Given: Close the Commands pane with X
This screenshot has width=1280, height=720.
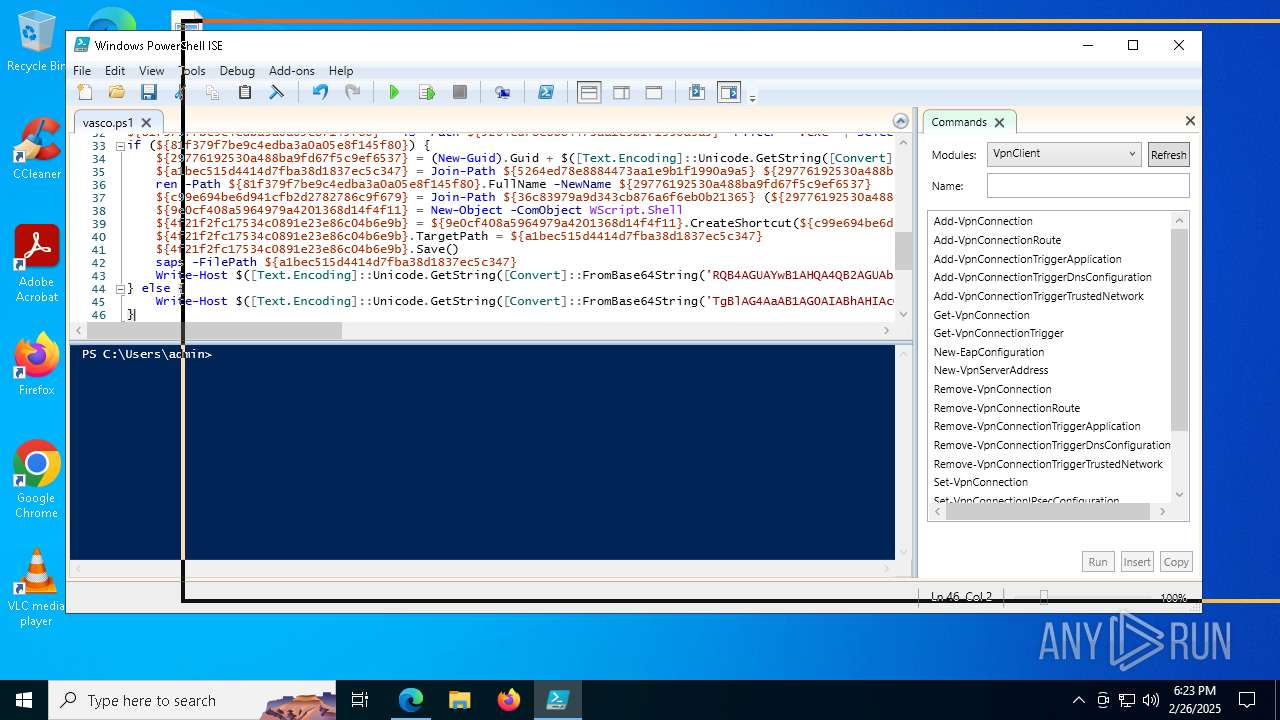Looking at the screenshot, I should [1190, 121].
